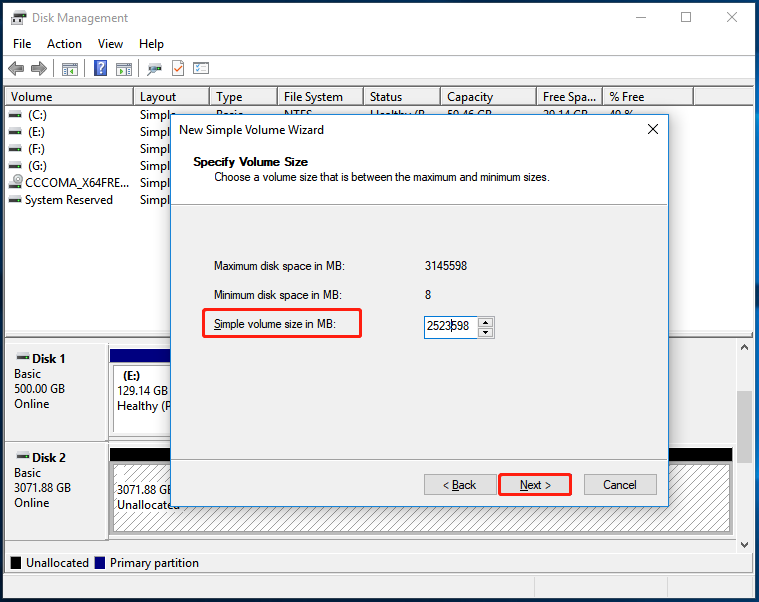Sort by the Type column header

click(x=244, y=97)
